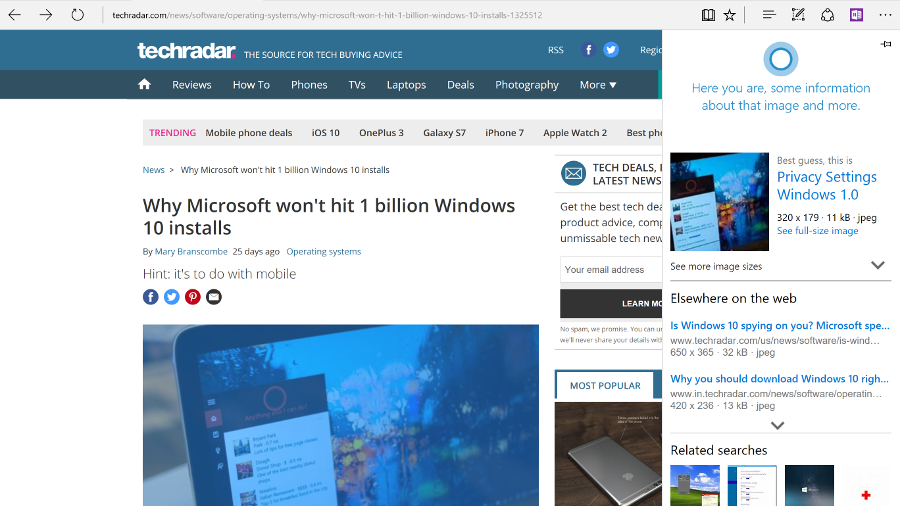Image resolution: width=900 pixels, height=506 pixels.
Task: Open the Deals menu item
Action: pyautogui.click(x=460, y=85)
